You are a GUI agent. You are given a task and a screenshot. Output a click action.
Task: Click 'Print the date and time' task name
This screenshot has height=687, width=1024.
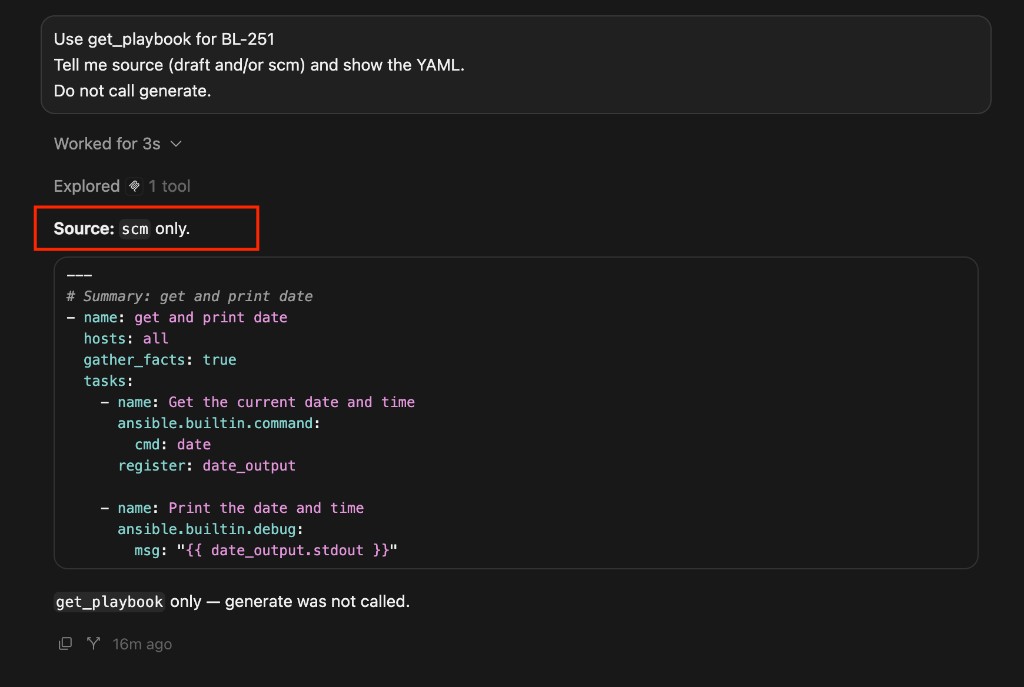point(266,508)
